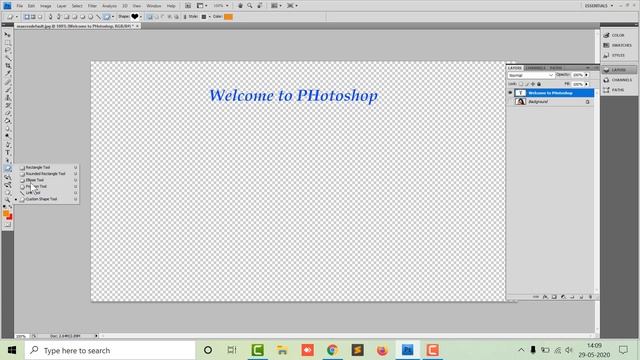Enable Fill pixels mode in options bar
The height and width of the screenshot is (360, 640).
(x=40, y=17)
